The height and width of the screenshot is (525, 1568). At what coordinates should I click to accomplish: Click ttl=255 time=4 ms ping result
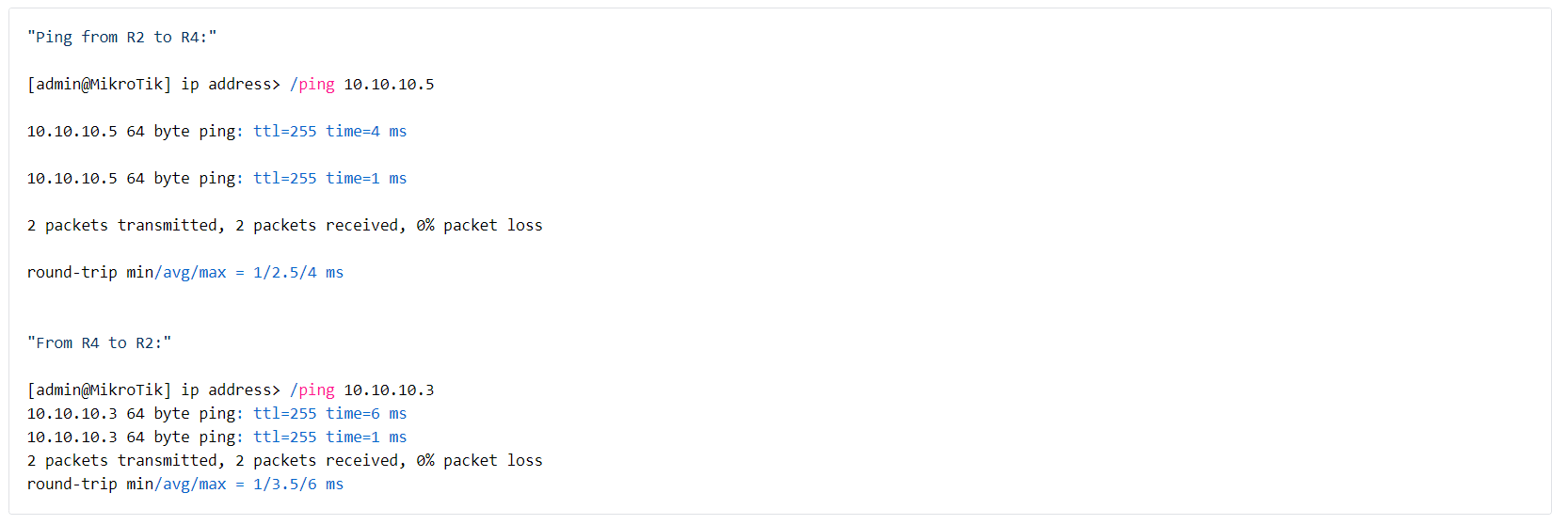(329, 131)
